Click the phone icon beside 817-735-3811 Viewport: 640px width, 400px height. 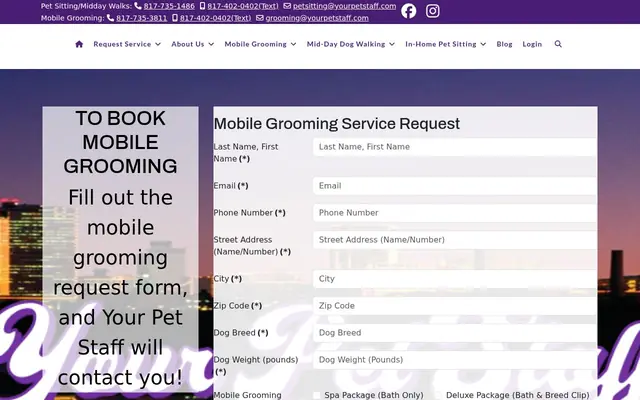click(x=110, y=18)
